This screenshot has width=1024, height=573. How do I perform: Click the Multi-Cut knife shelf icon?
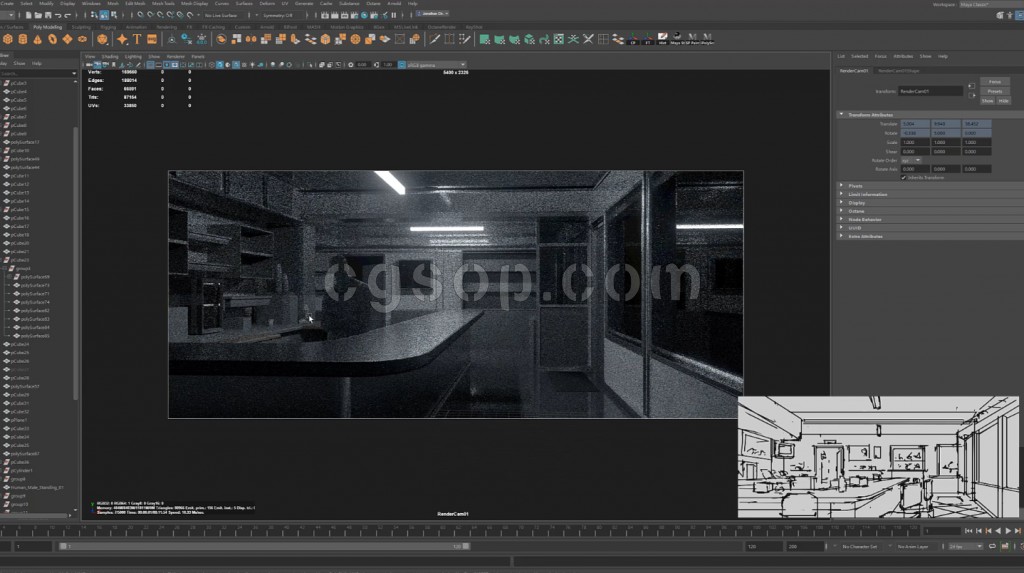tap(434, 40)
